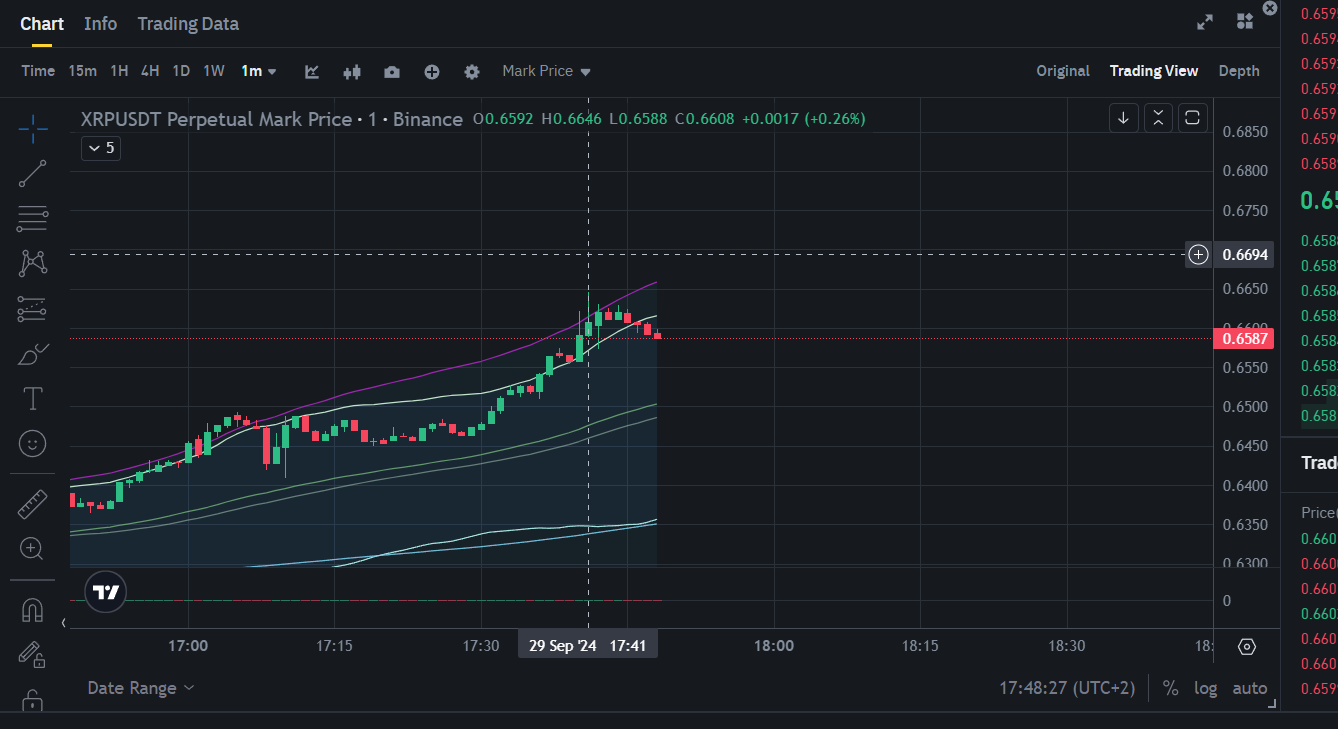Take a chart snapshot with camera icon

click(x=392, y=72)
